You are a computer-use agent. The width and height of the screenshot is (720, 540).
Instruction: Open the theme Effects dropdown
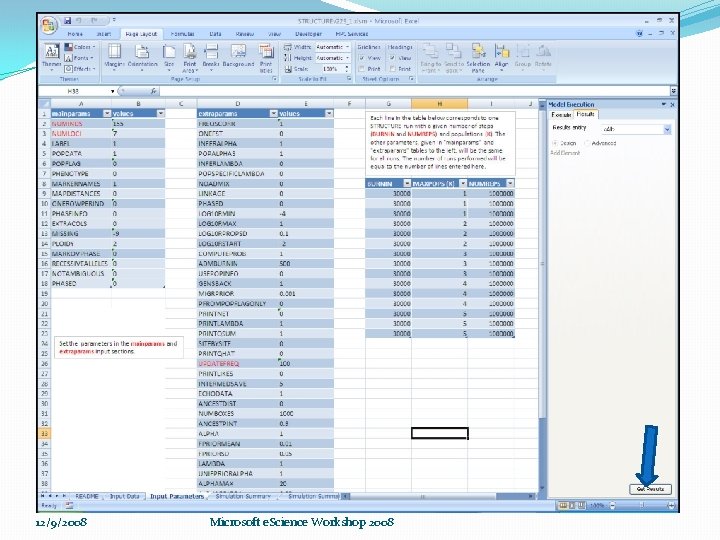coord(80,69)
